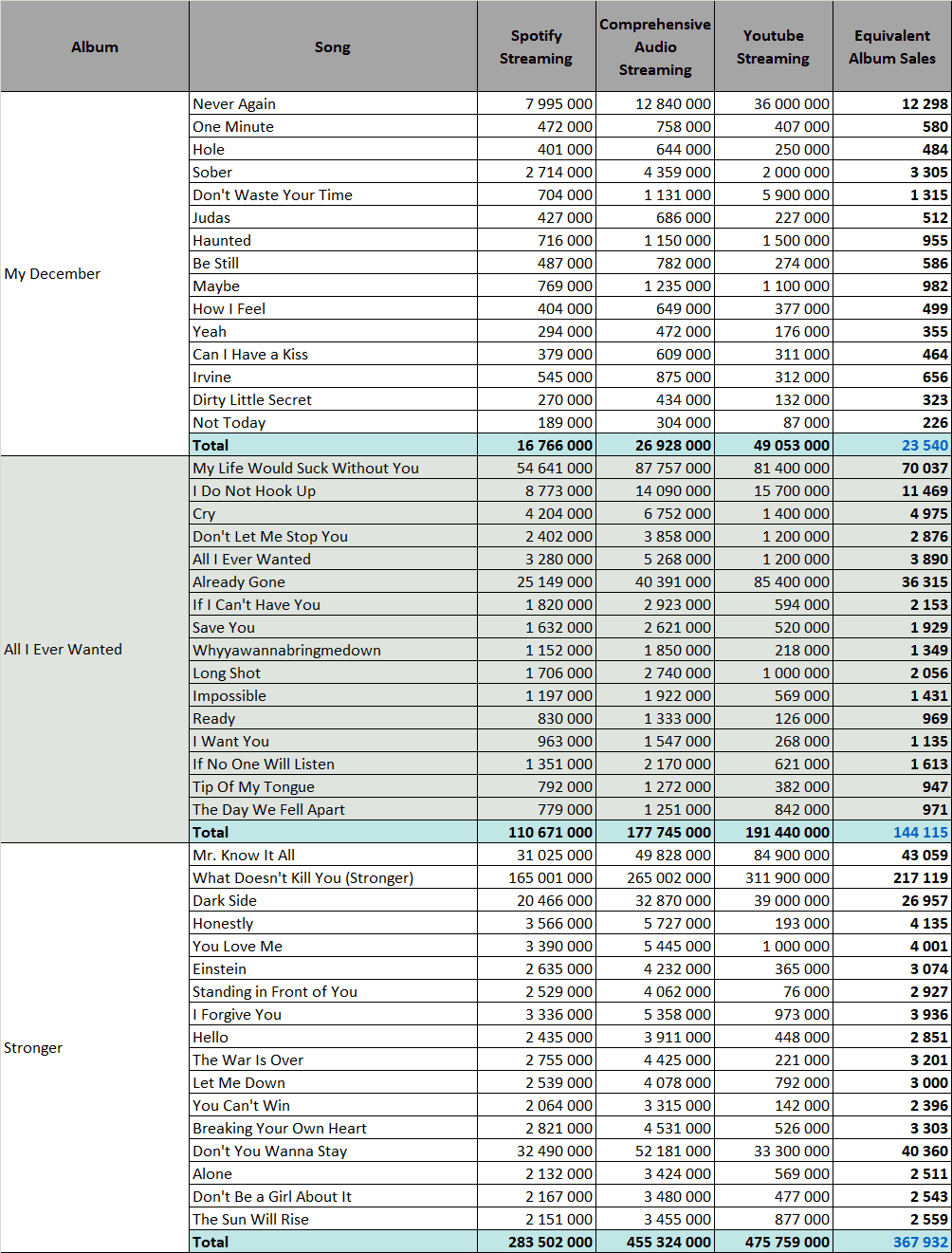The width and height of the screenshot is (952, 1253).
Task: Click the Equivalent Album Sales header
Action: point(892,46)
